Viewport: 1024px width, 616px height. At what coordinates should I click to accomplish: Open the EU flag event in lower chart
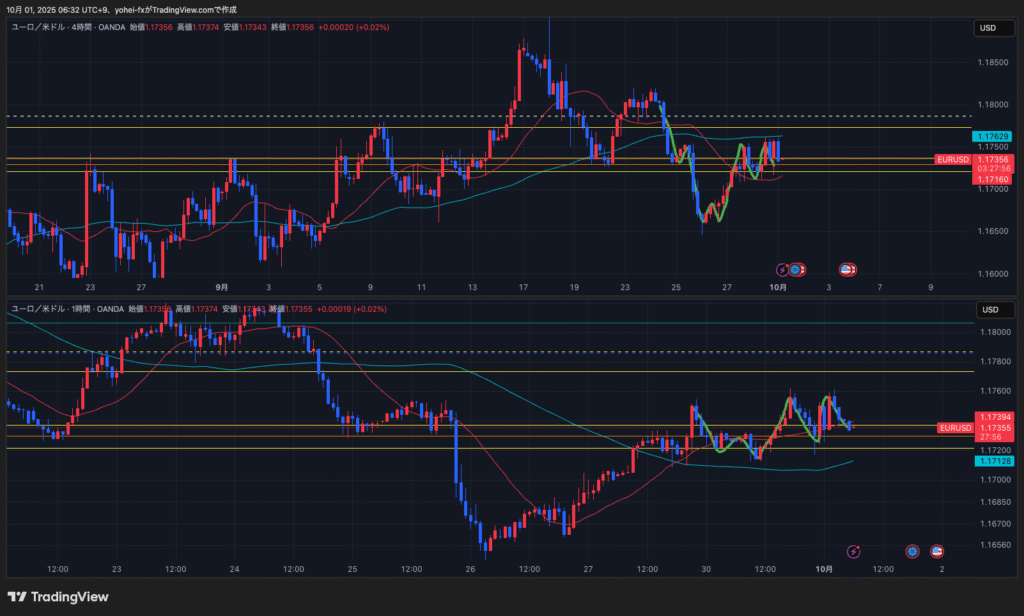(912, 550)
